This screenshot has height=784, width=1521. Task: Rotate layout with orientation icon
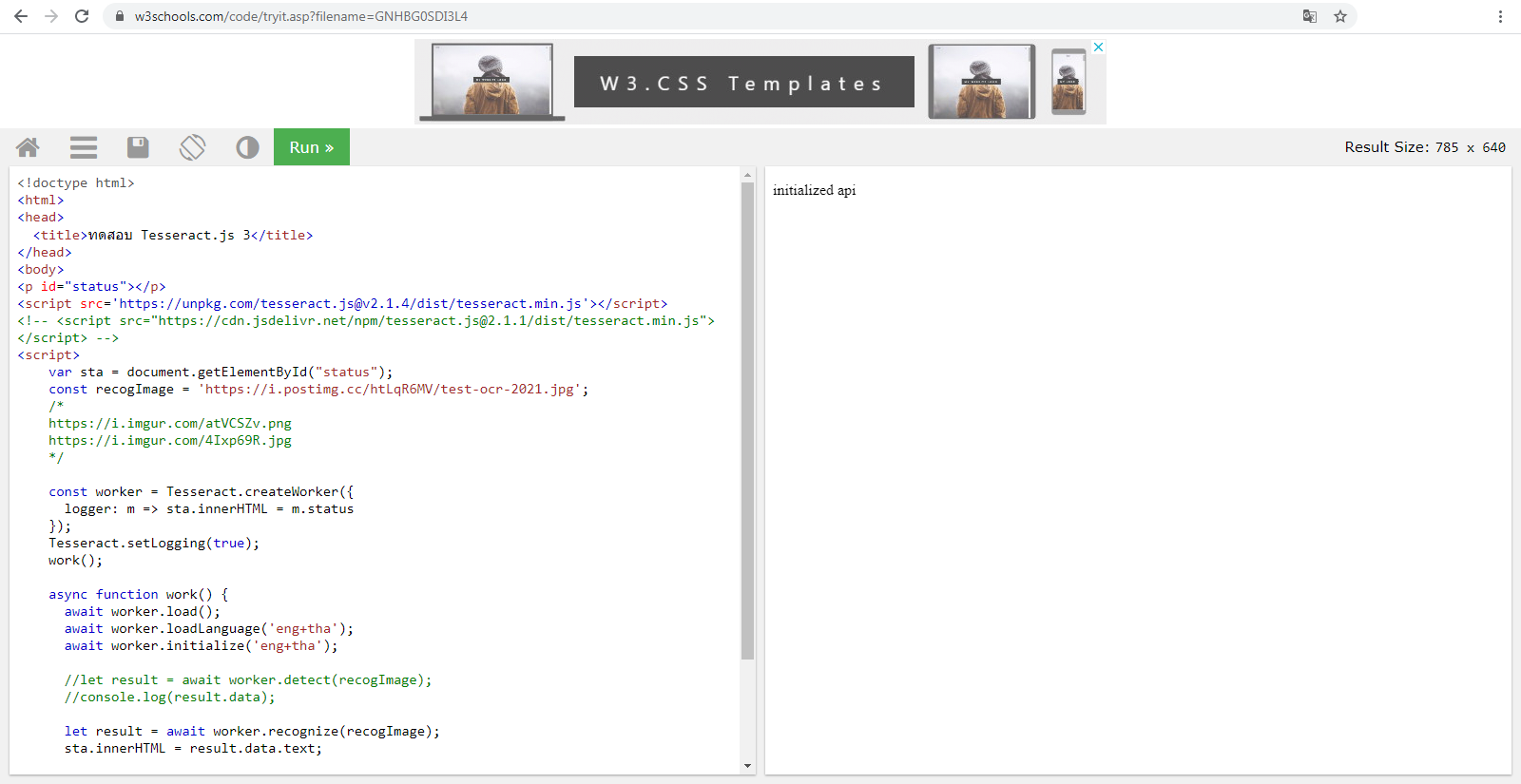(x=192, y=147)
